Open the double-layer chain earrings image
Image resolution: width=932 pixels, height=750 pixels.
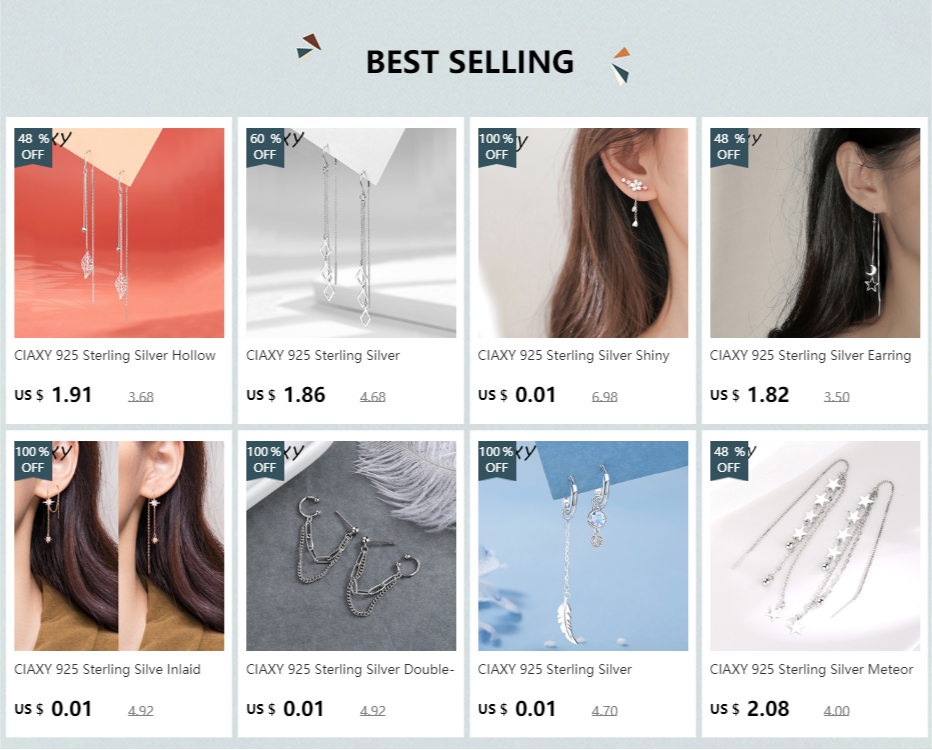(351, 546)
